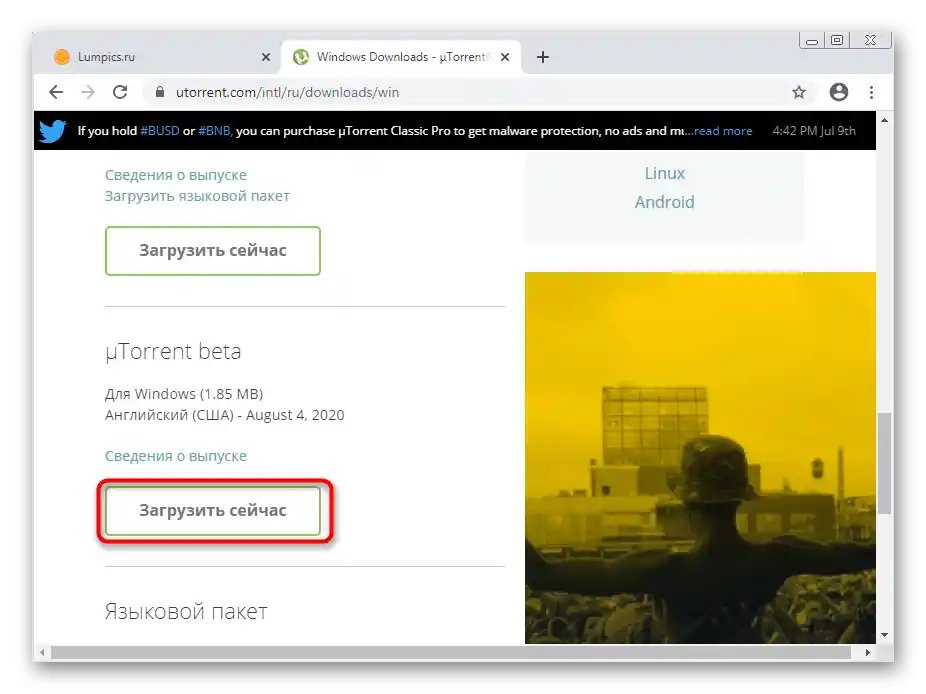Maximize the browser window

[x=837, y=40]
